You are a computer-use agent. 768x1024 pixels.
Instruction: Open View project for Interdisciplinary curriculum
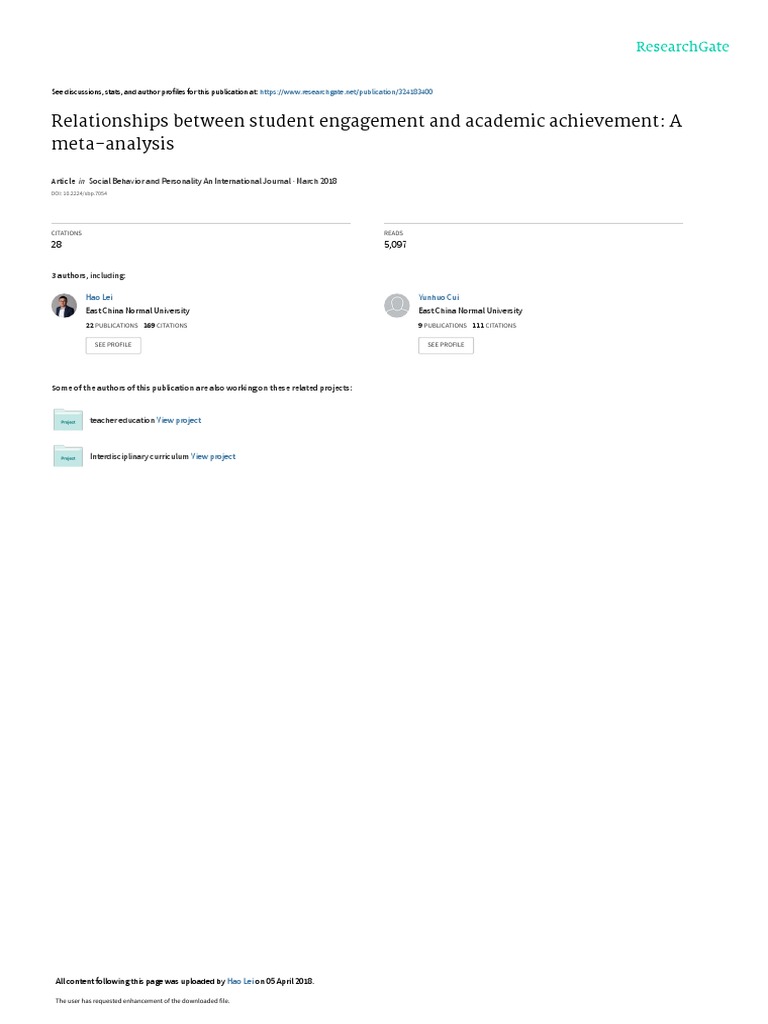click(213, 456)
